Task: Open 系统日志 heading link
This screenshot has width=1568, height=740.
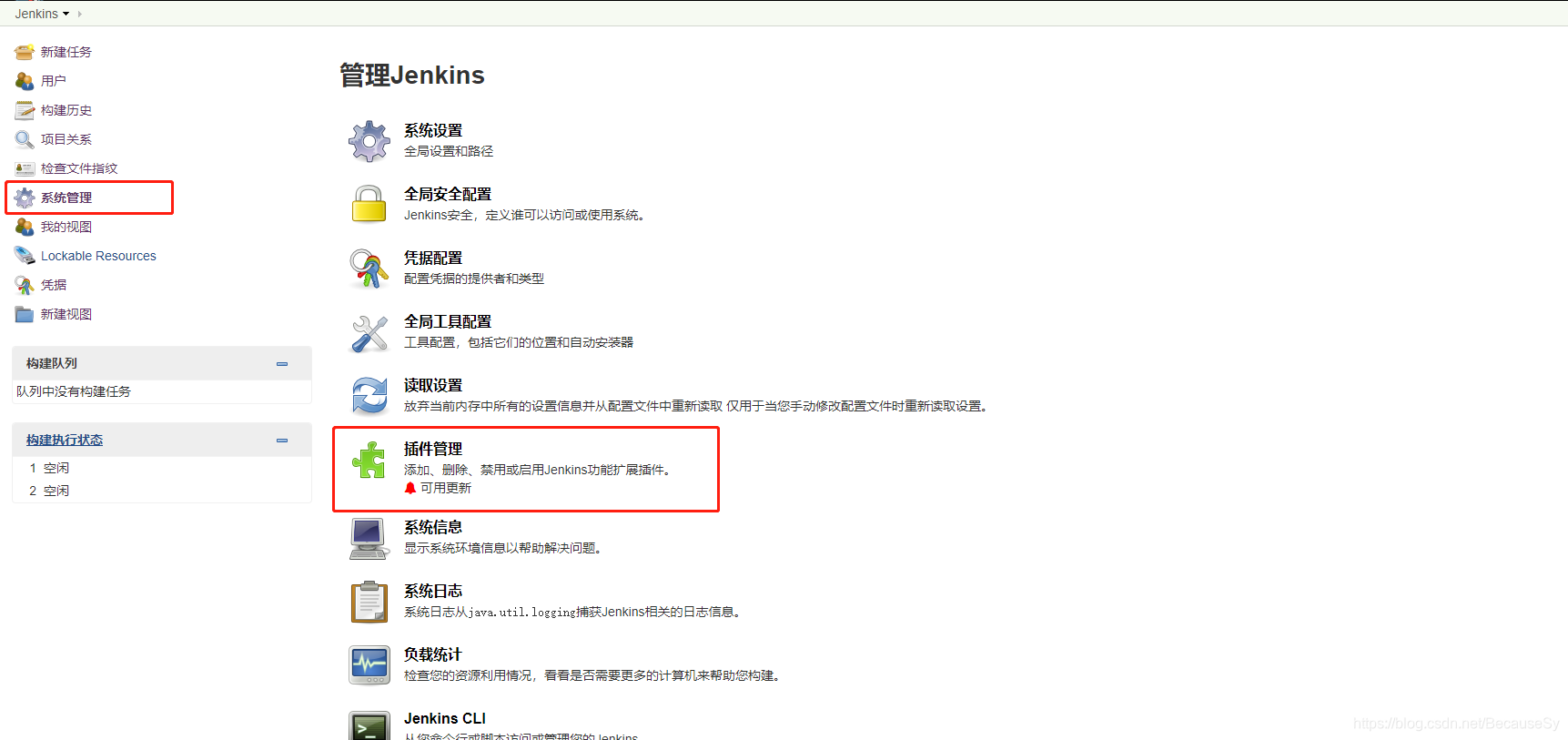Action: coord(433,591)
